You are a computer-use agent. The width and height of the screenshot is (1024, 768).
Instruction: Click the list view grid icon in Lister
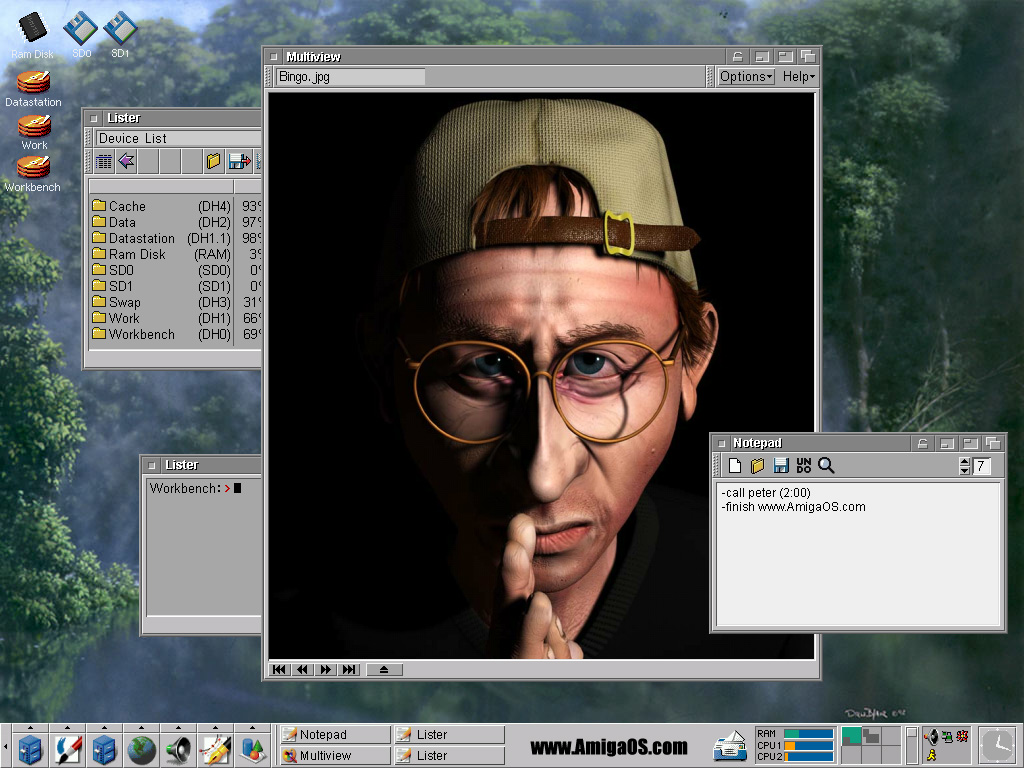click(104, 161)
